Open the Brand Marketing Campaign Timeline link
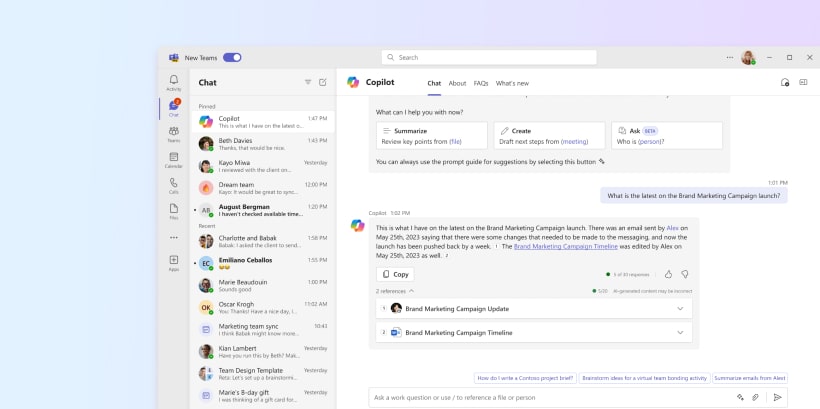 [566, 246]
